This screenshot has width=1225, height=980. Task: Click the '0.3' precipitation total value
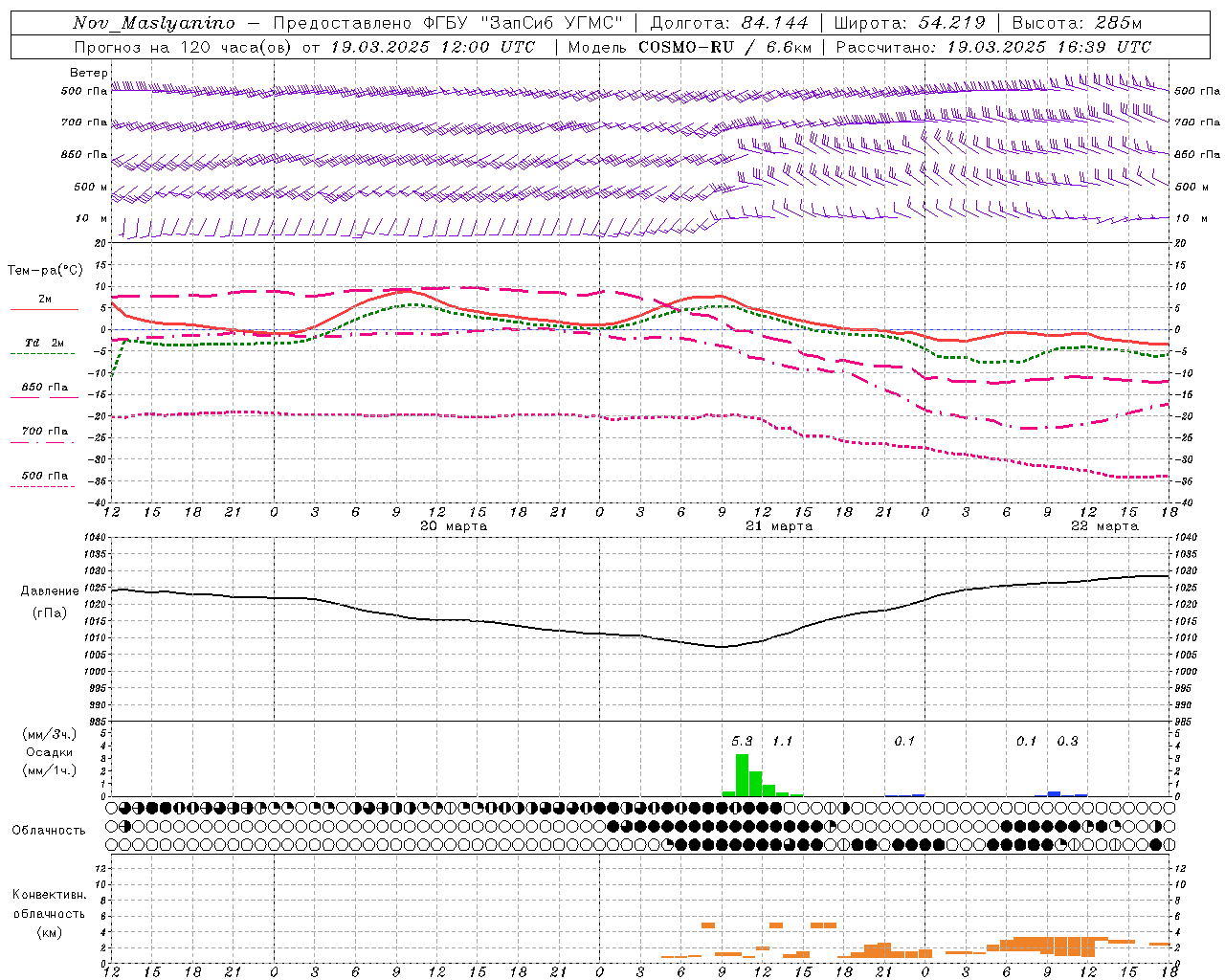click(x=1067, y=741)
